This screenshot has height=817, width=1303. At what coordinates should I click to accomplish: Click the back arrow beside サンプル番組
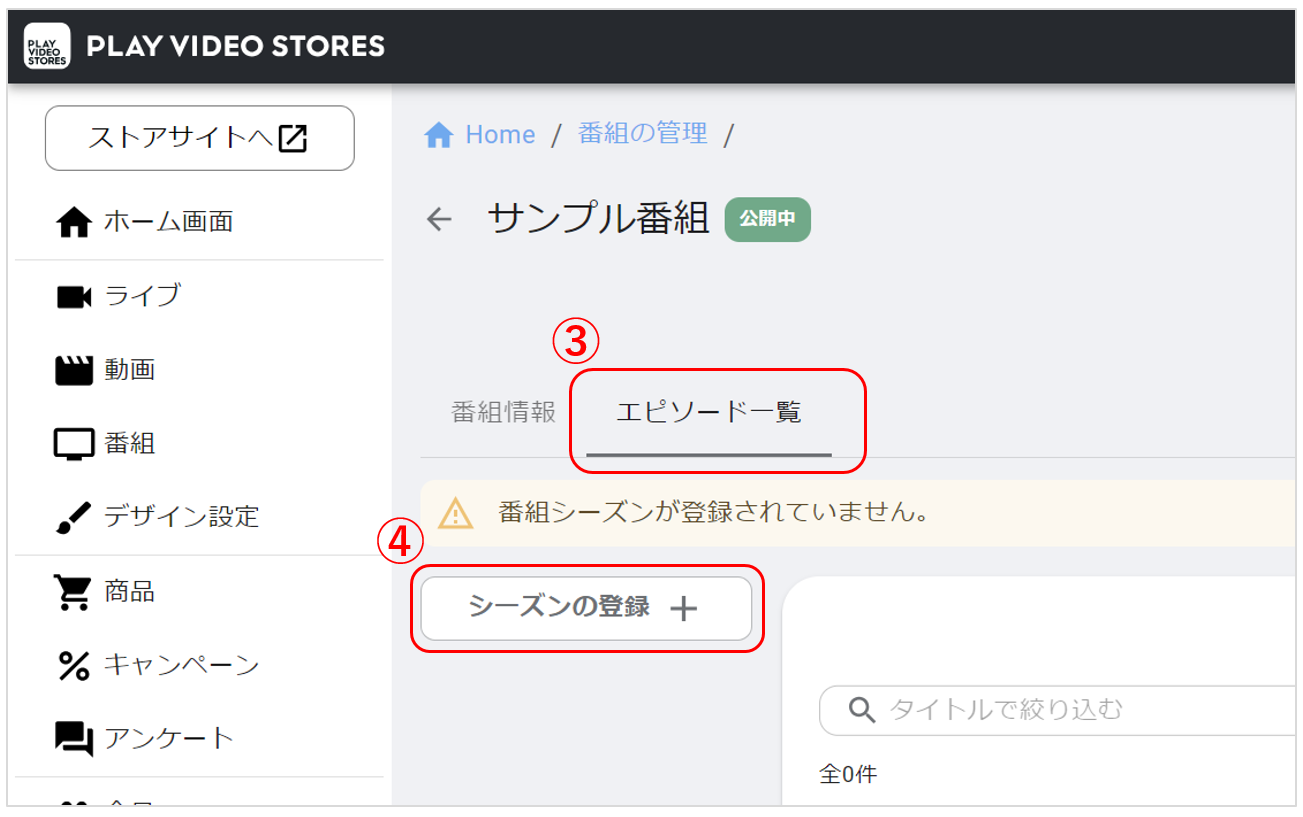tap(439, 219)
